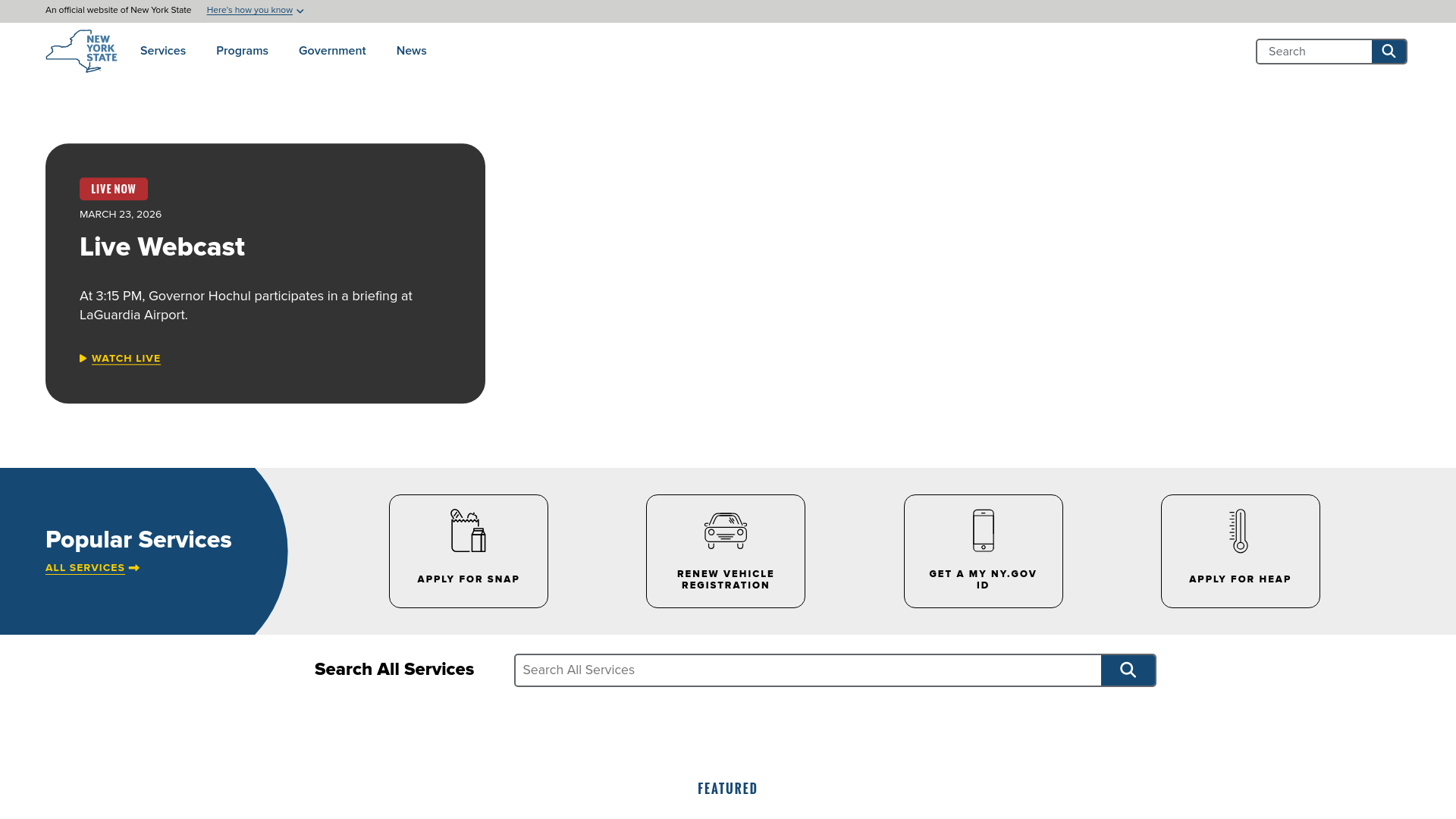Click the arrow next to All Services
1456x819 pixels.
tap(134, 568)
